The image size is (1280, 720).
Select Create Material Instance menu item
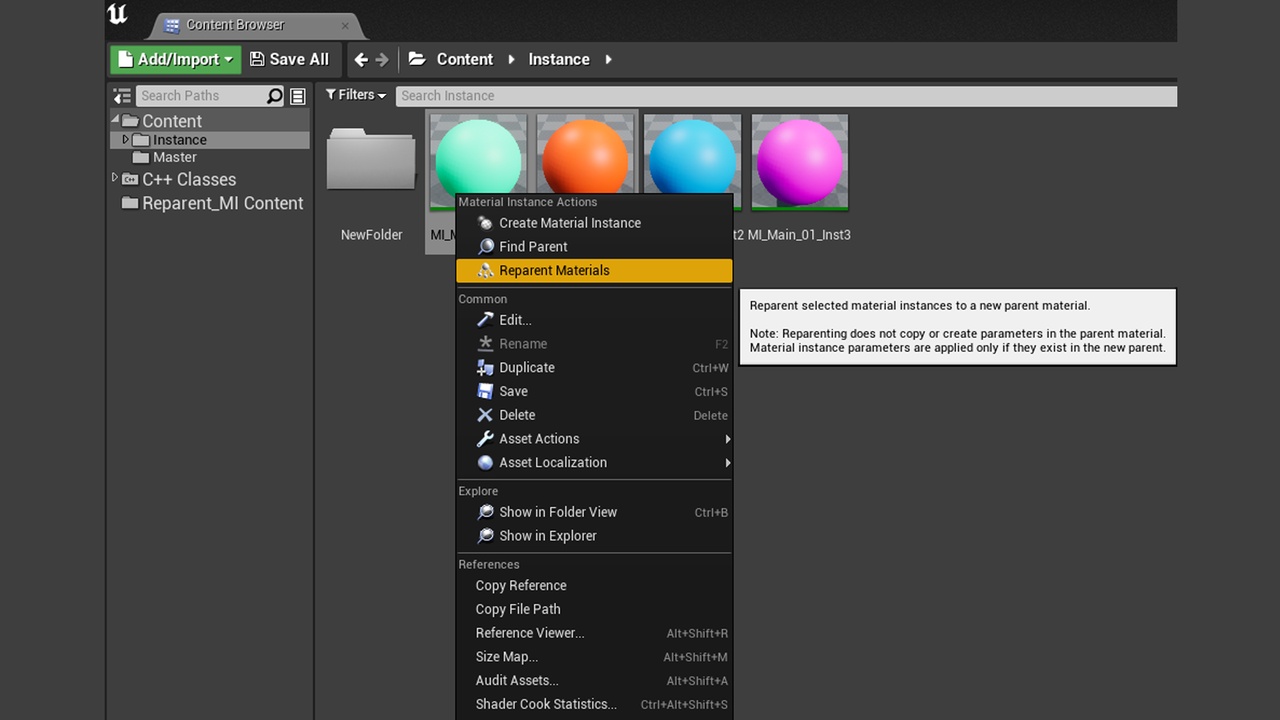point(594,223)
